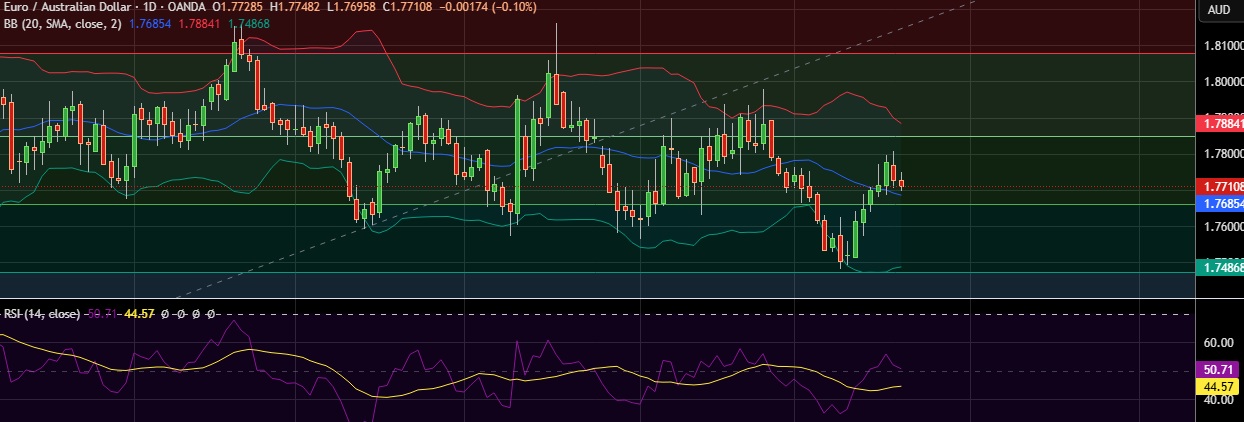
Task: Click the yellow 44.57 RSI tag on the axis
Action: (1218, 386)
